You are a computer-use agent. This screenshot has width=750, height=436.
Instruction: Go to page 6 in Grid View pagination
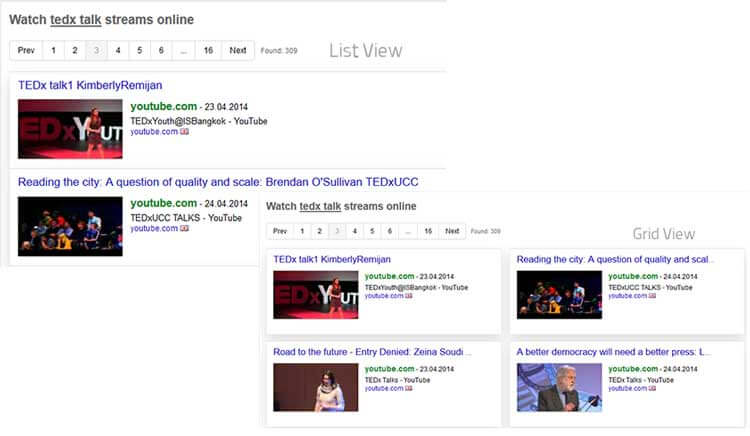tap(390, 231)
